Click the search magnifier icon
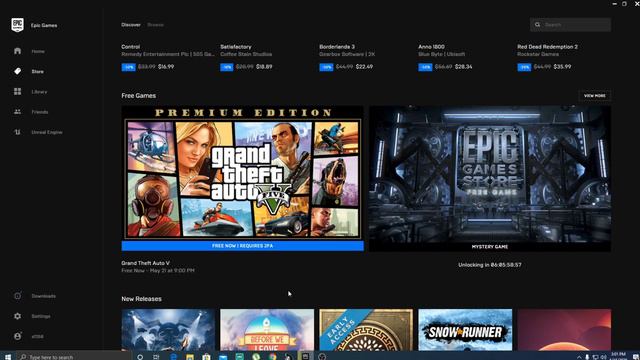The image size is (640, 360). [538, 24]
